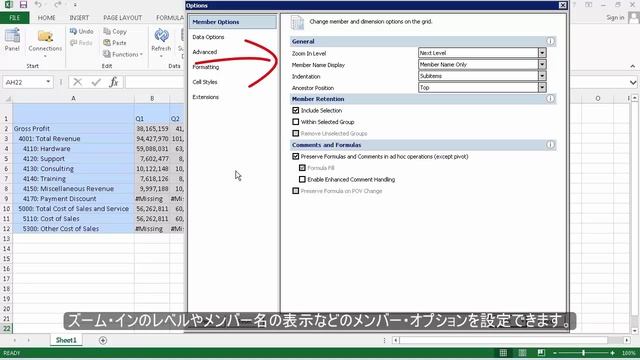Viewport: 640px width, 360px height.
Task: Toggle Remove Unselected Groups checkbox
Action: 296,133
